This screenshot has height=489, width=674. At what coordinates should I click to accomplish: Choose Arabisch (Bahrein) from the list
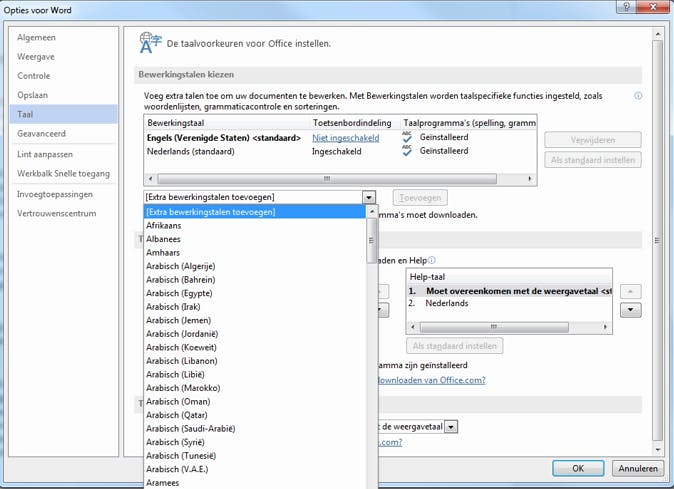coord(255,280)
